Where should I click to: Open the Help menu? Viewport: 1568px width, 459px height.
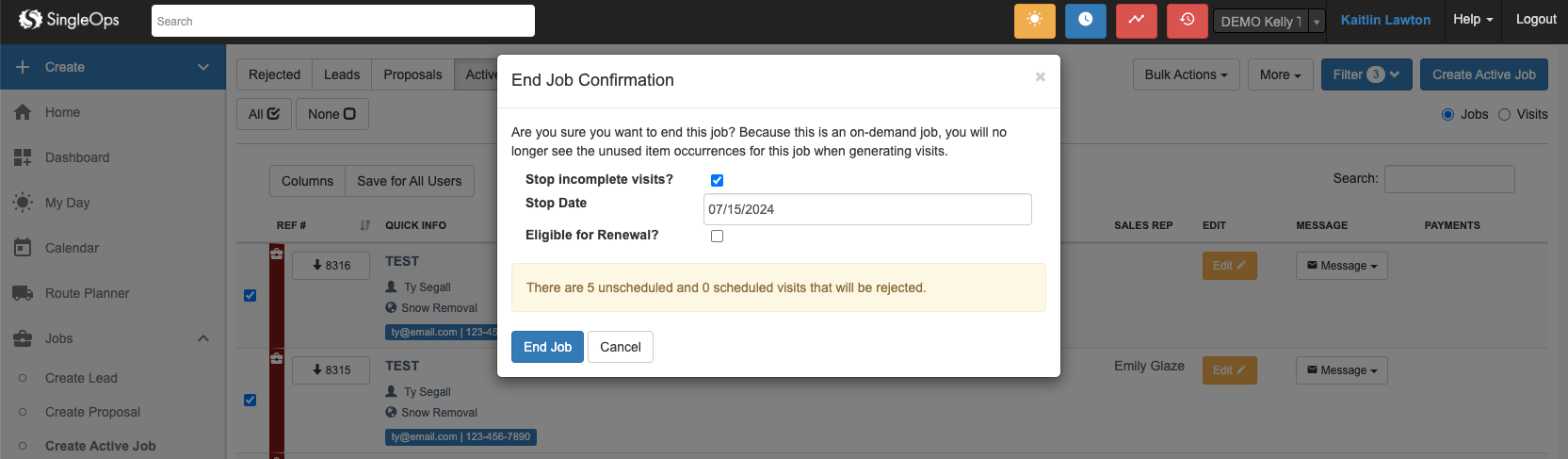click(1472, 19)
